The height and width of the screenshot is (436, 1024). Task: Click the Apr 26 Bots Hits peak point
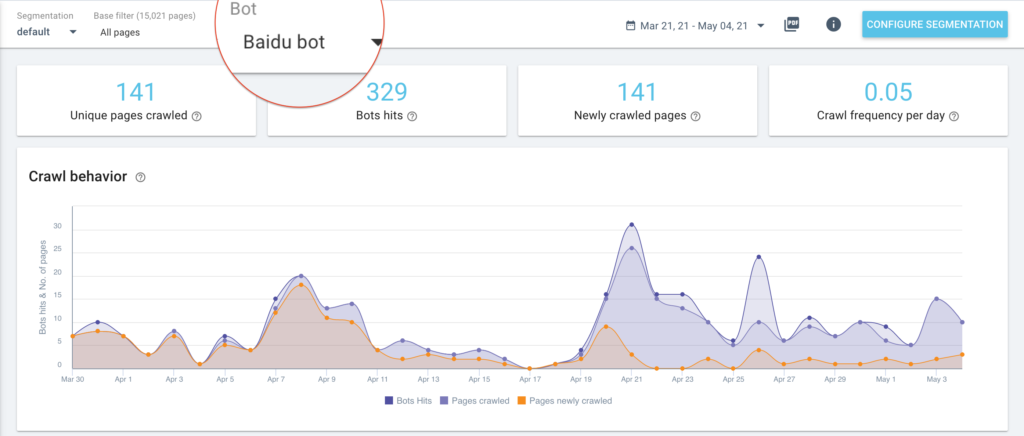click(759, 257)
